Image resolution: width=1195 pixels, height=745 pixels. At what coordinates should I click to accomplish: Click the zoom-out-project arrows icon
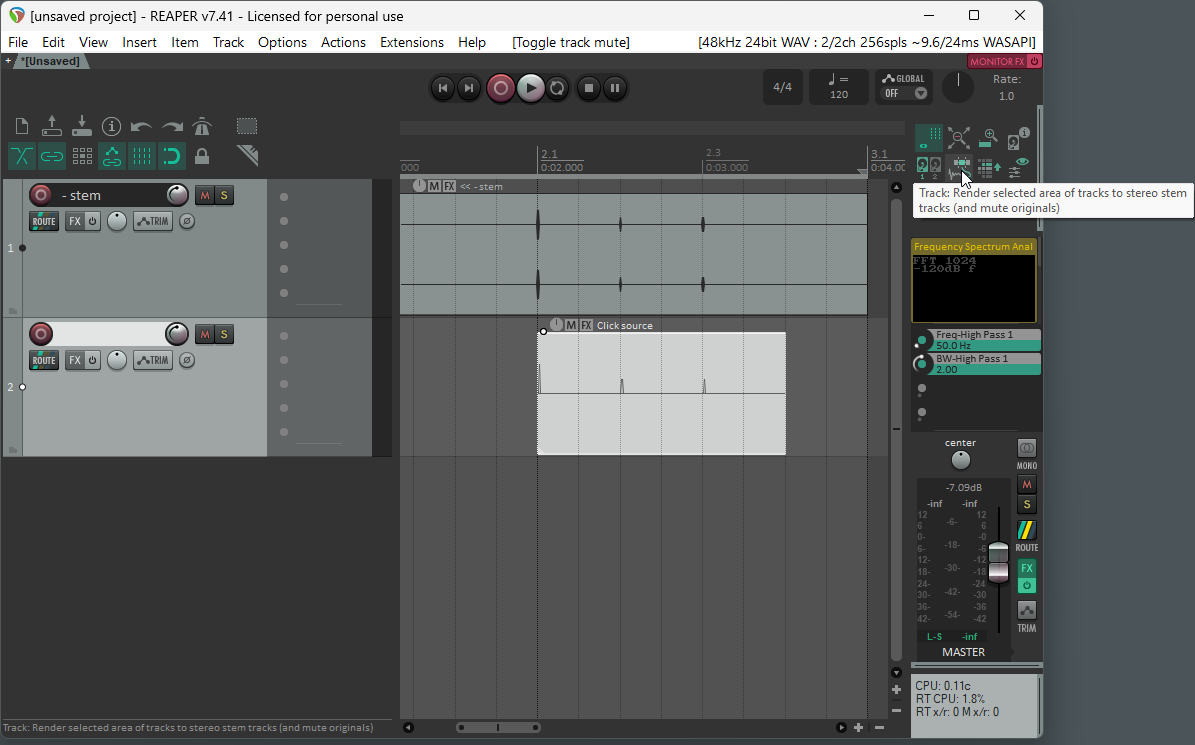[958, 138]
